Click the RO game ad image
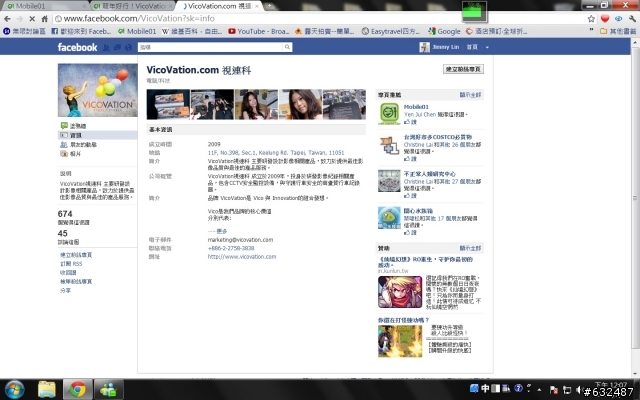The image size is (640, 400). point(400,292)
